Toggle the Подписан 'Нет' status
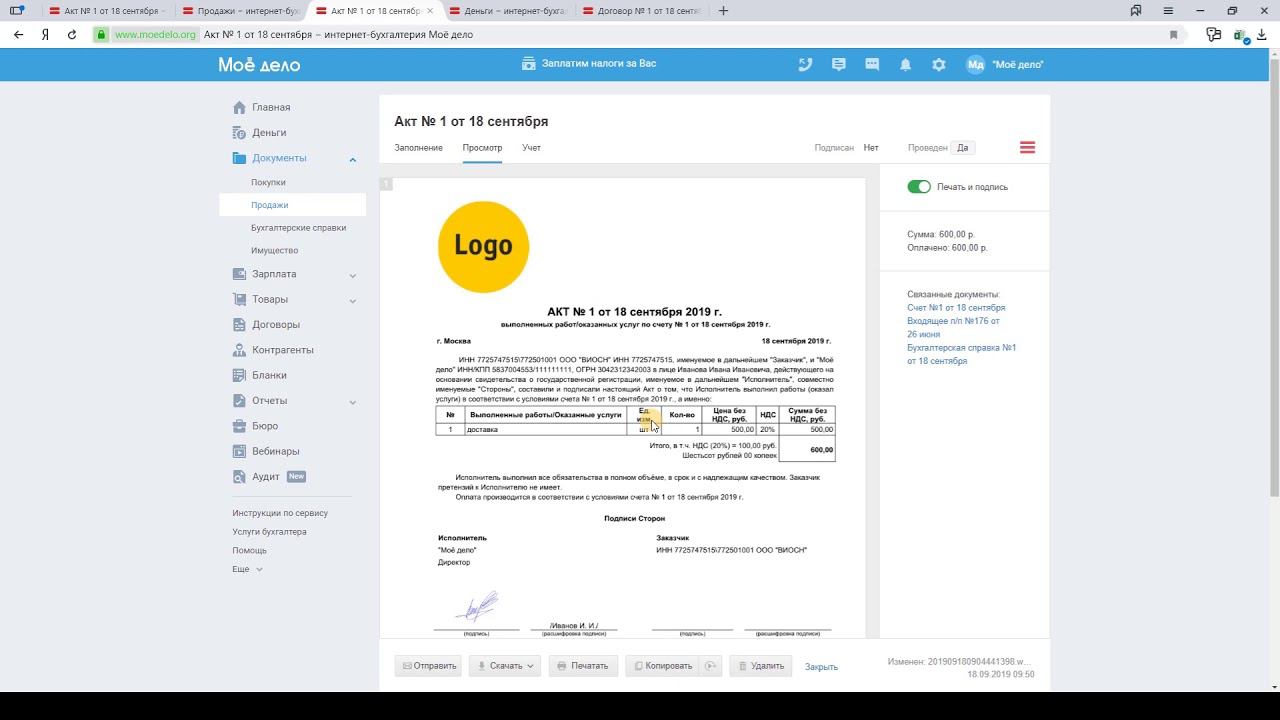 point(871,148)
